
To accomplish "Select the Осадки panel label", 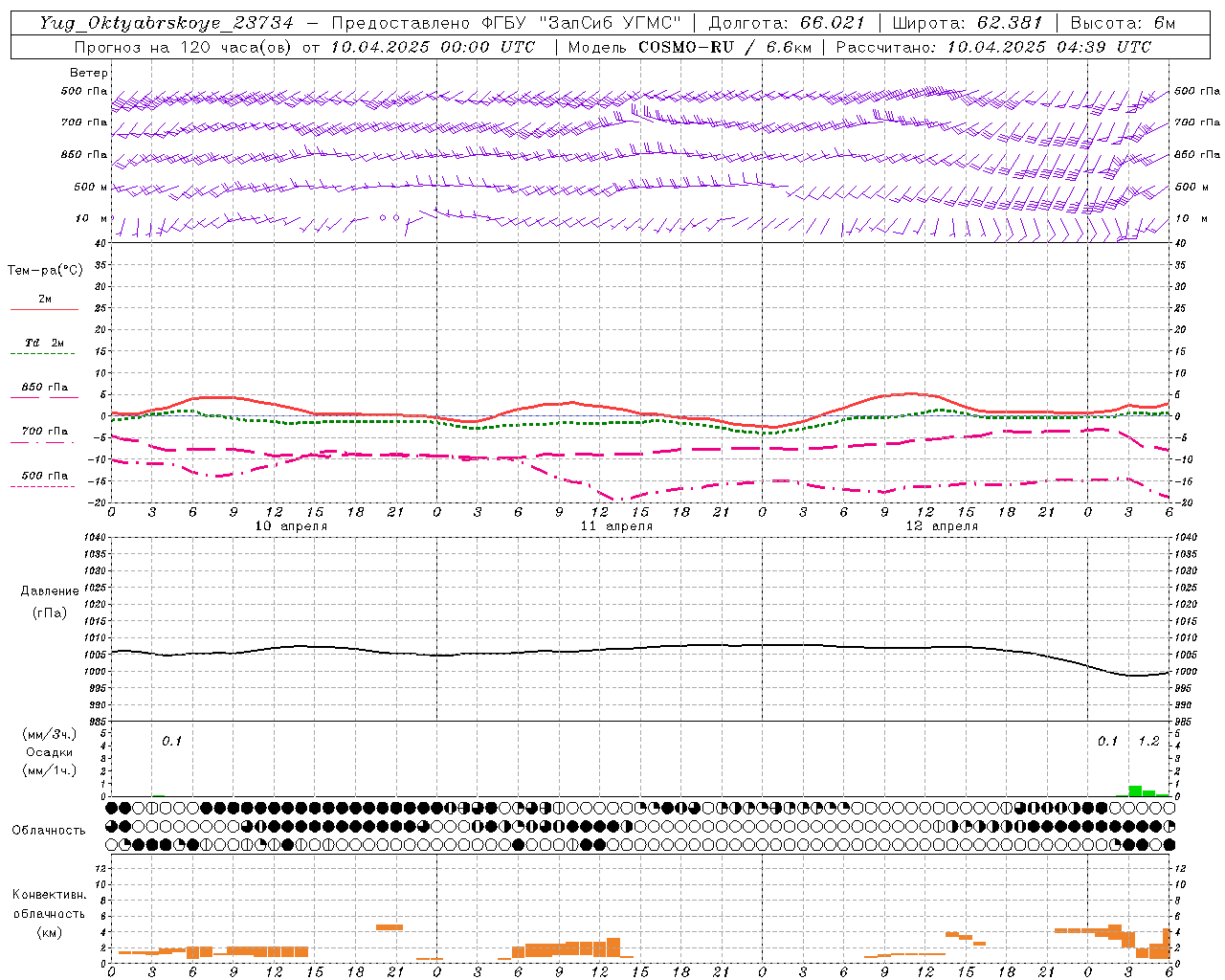I will [50, 752].
